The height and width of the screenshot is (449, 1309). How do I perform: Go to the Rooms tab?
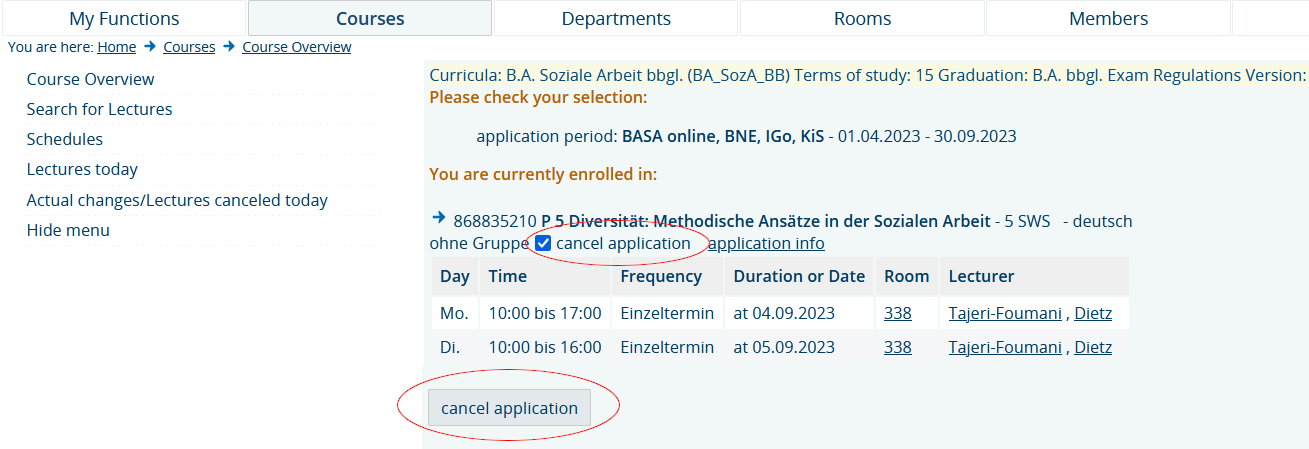pos(862,18)
